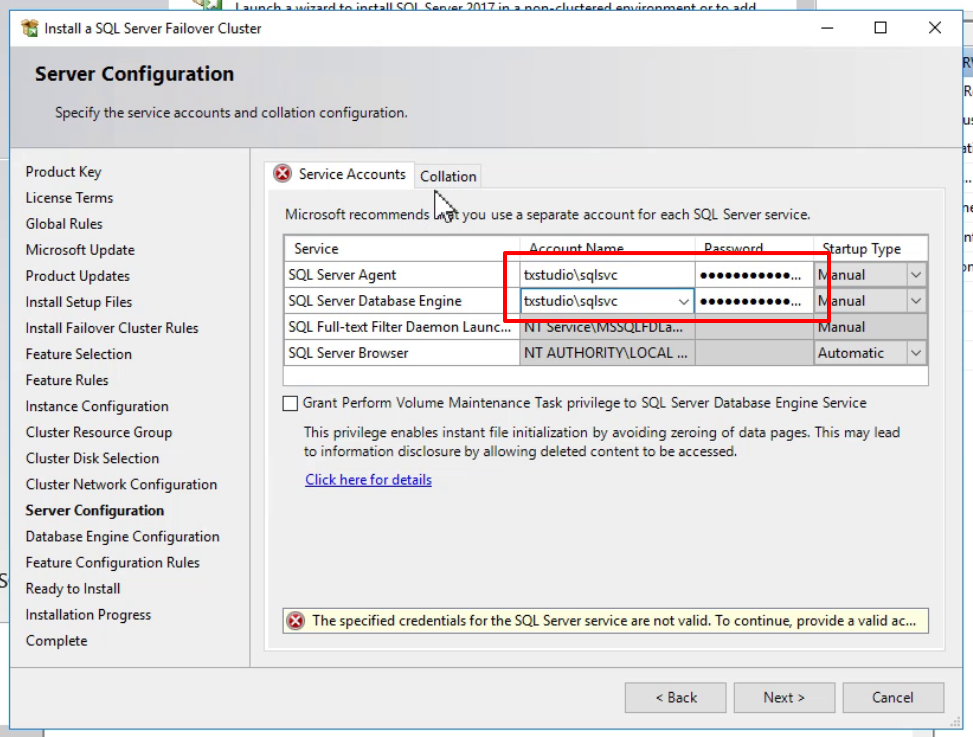The width and height of the screenshot is (973, 737).
Task: Click the error icon in the credentials warning bar
Action: pos(296,620)
